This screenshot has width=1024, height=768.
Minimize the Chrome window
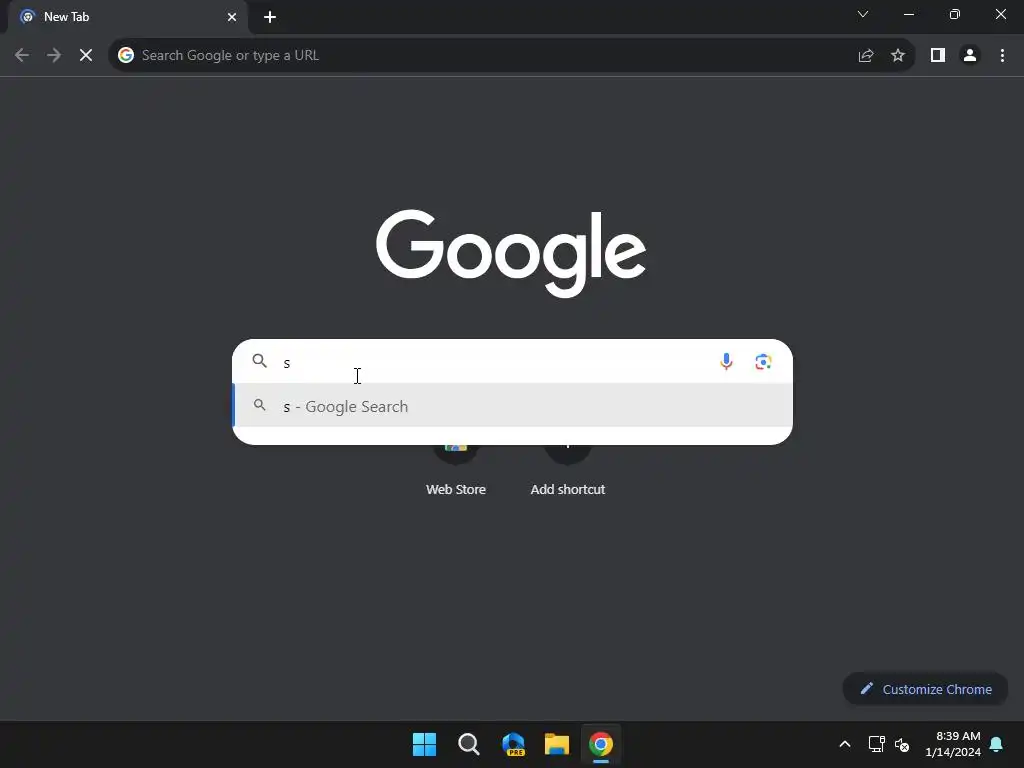click(x=908, y=14)
